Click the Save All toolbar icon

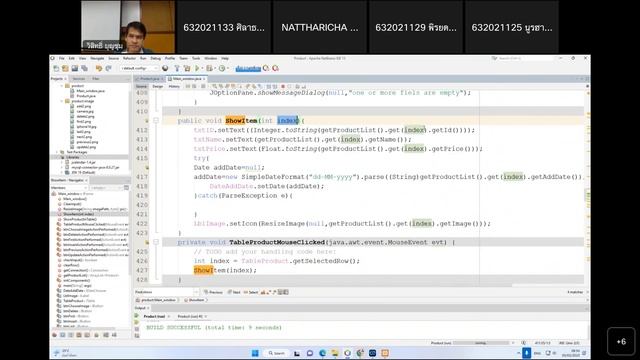(84, 68)
